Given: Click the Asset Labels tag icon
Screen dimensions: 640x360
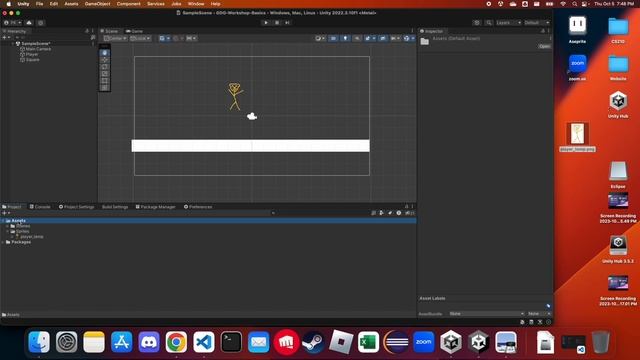Looking at the screenshot, I should click(x=548, y=306).
